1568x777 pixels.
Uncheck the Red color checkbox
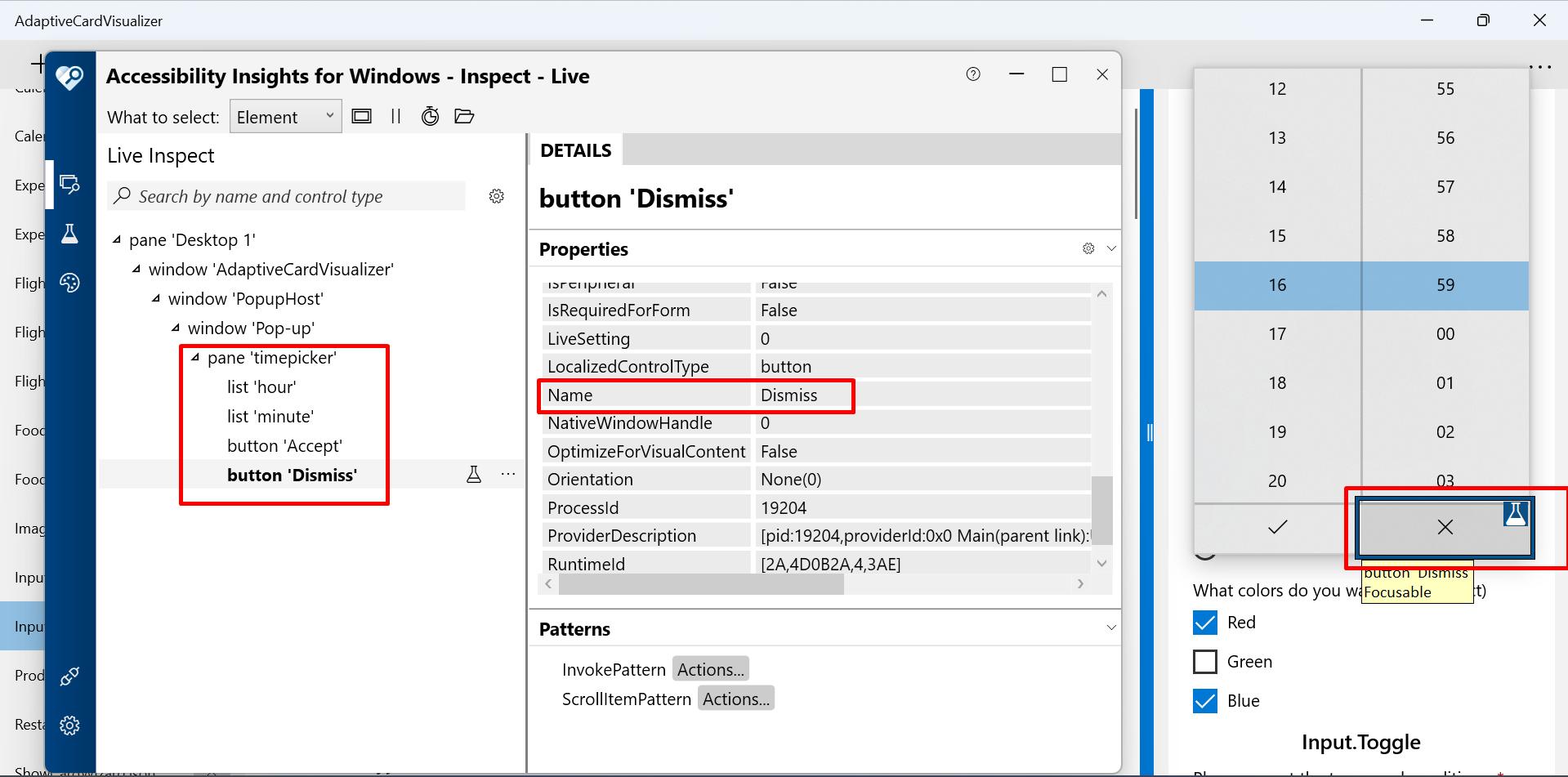click(1205, 622)
